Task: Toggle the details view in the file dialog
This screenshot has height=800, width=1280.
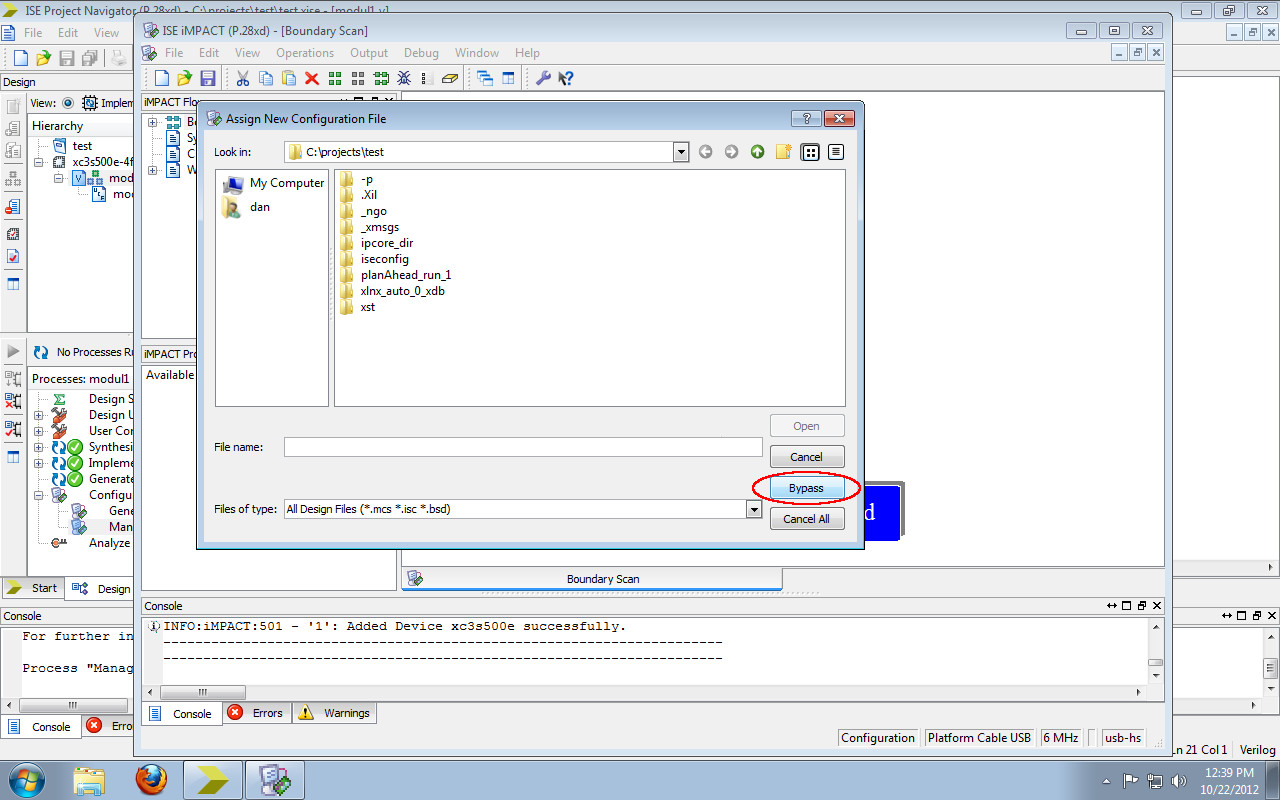Action: 838,151
